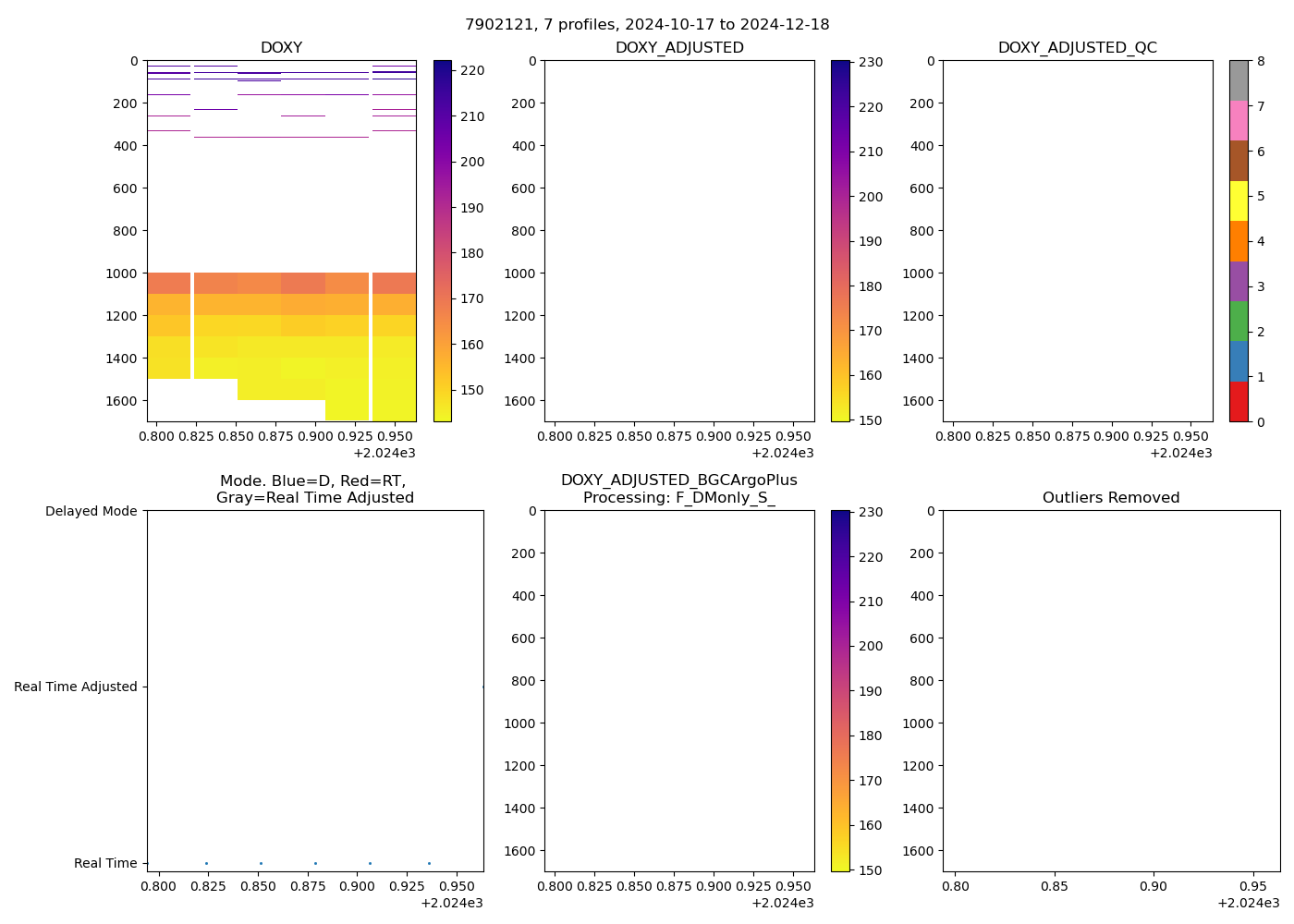Click the gray QC colorbar segment
This screenshot has height=924, width=1294.
click(1239, 80)
